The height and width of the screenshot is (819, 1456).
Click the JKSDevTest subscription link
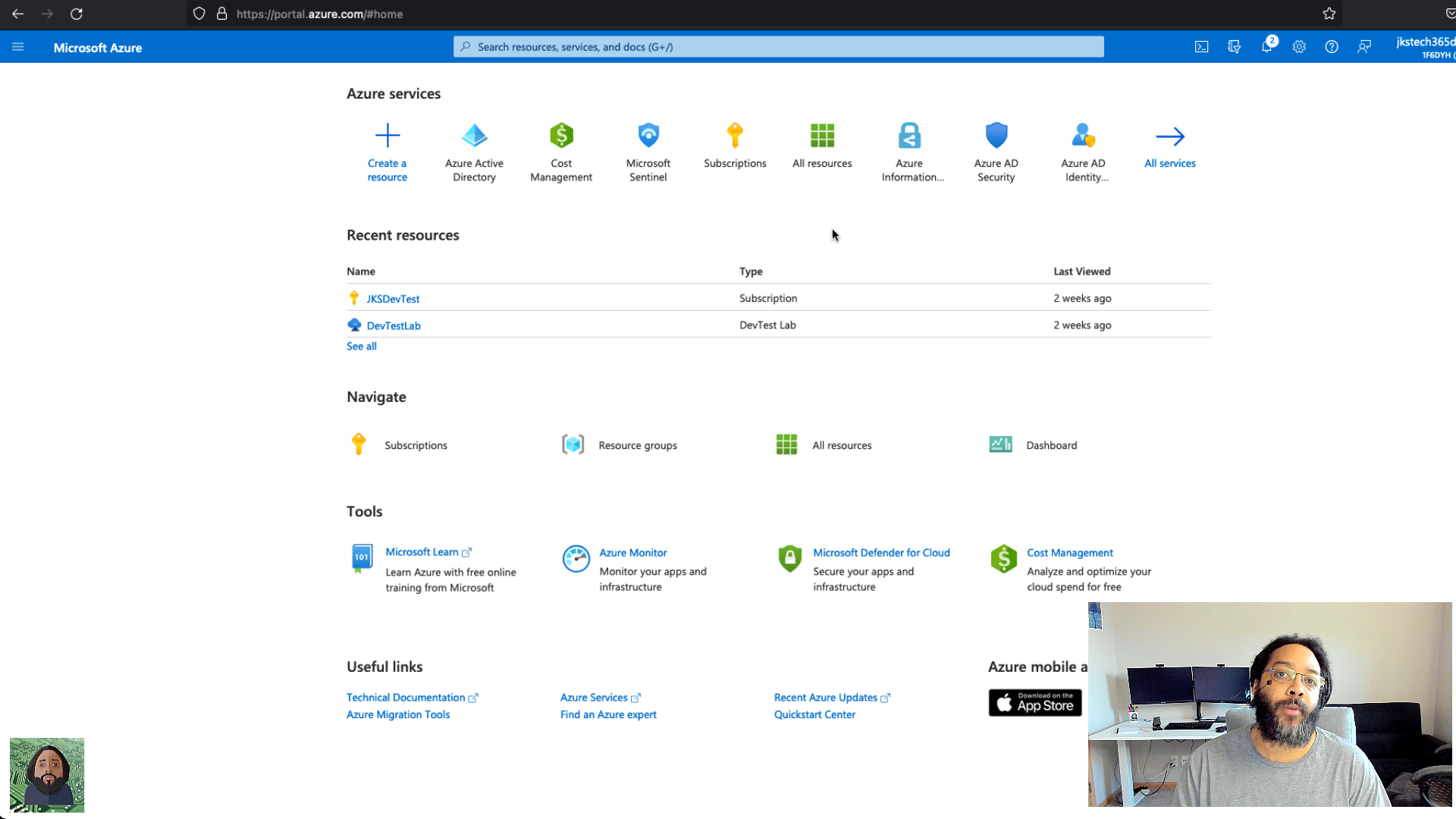click(x=393, y=299)
